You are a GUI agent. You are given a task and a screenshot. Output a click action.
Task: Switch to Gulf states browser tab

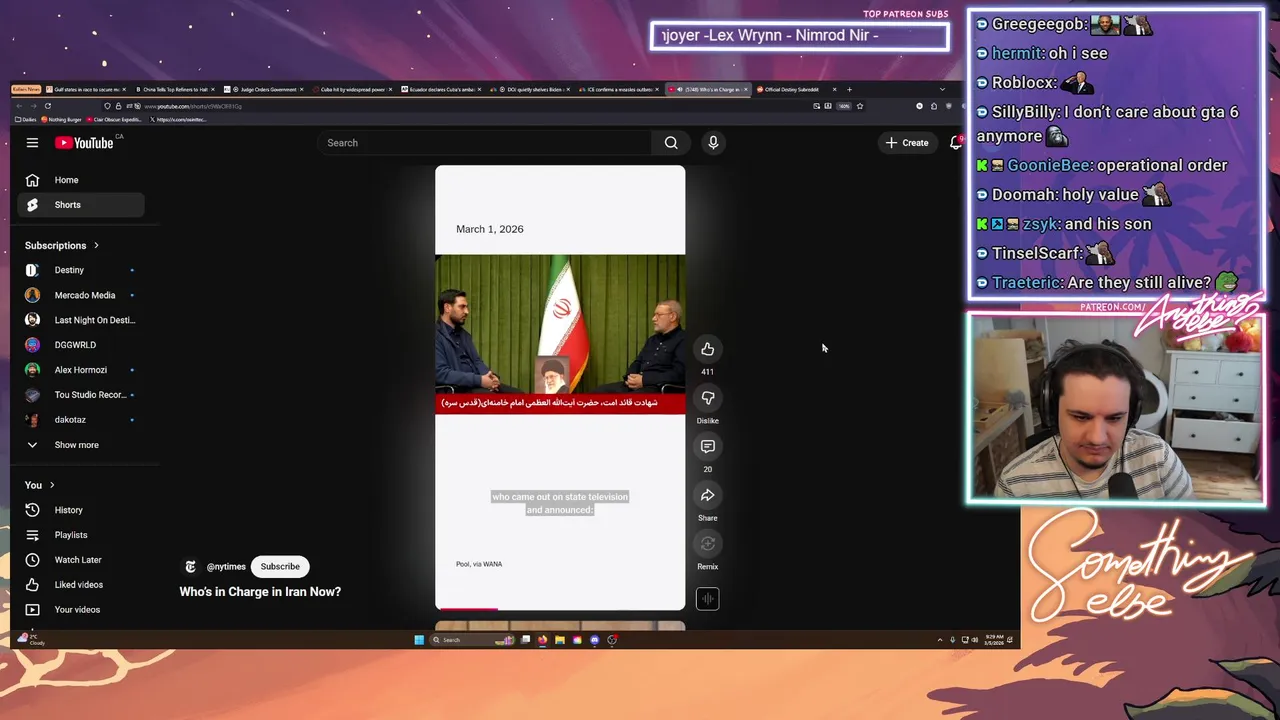click(85, 89)
